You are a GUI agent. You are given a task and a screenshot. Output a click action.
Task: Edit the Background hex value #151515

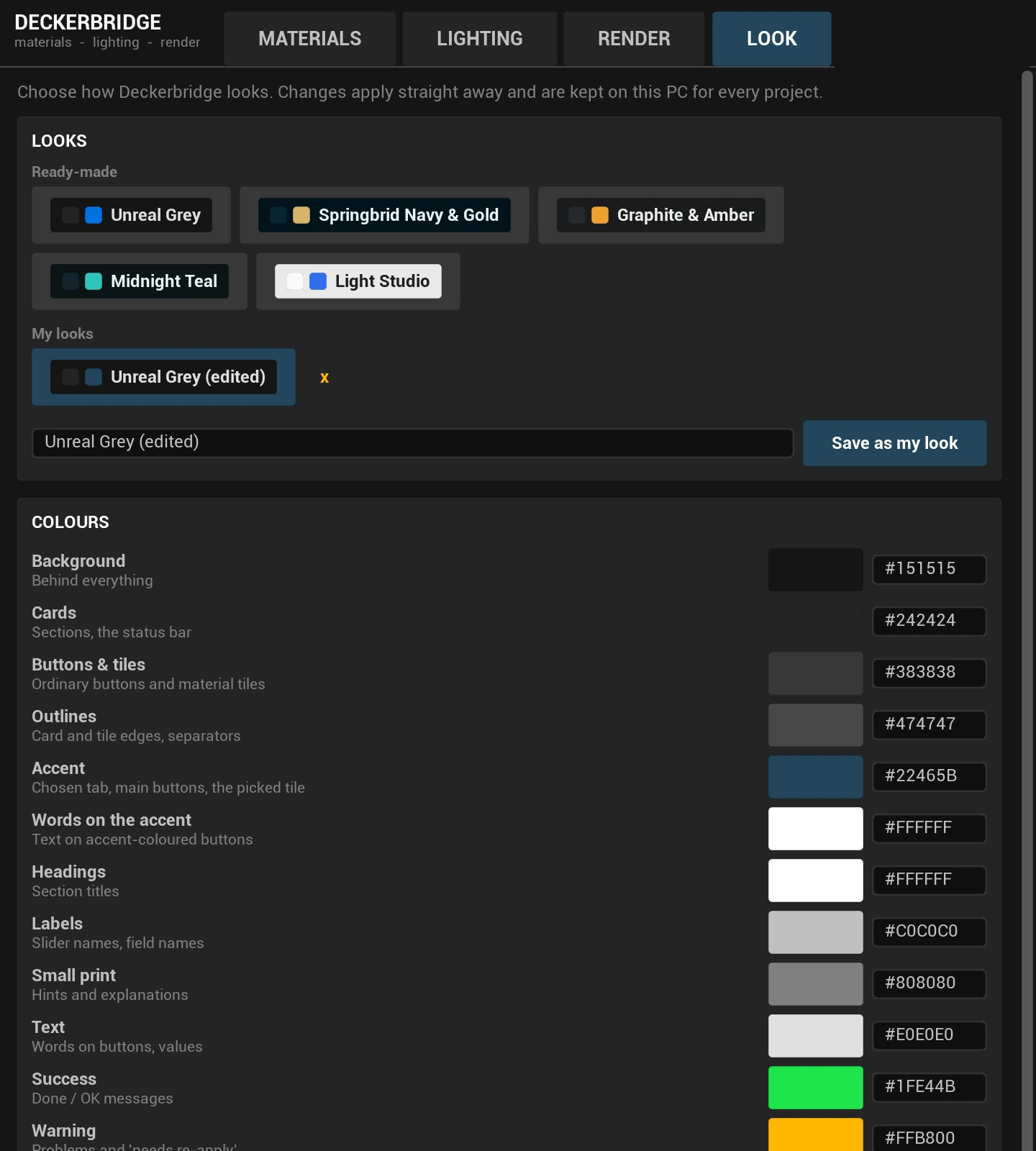tap(929, 569)
